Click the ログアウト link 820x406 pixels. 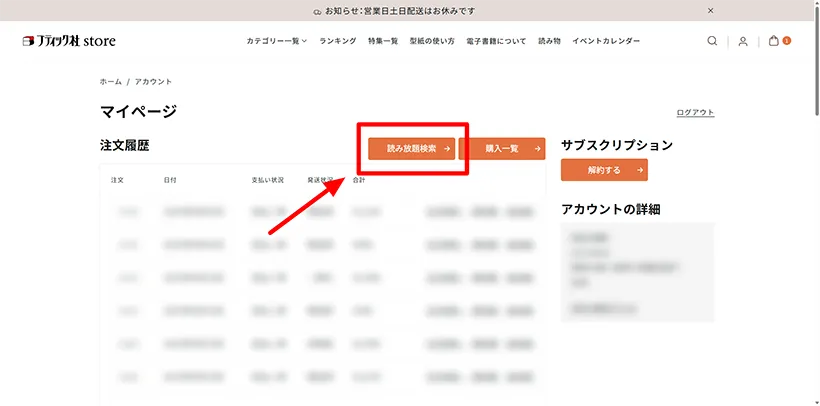(695, 113)
